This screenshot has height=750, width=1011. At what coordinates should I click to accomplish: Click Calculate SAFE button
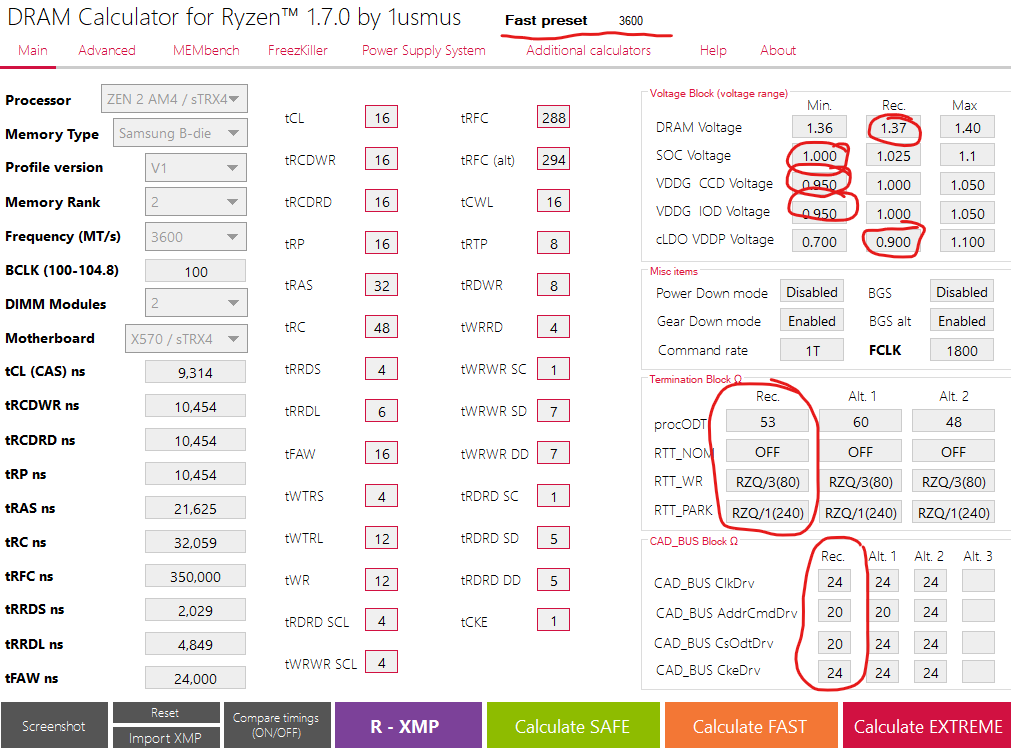click(x=573, y=725)
